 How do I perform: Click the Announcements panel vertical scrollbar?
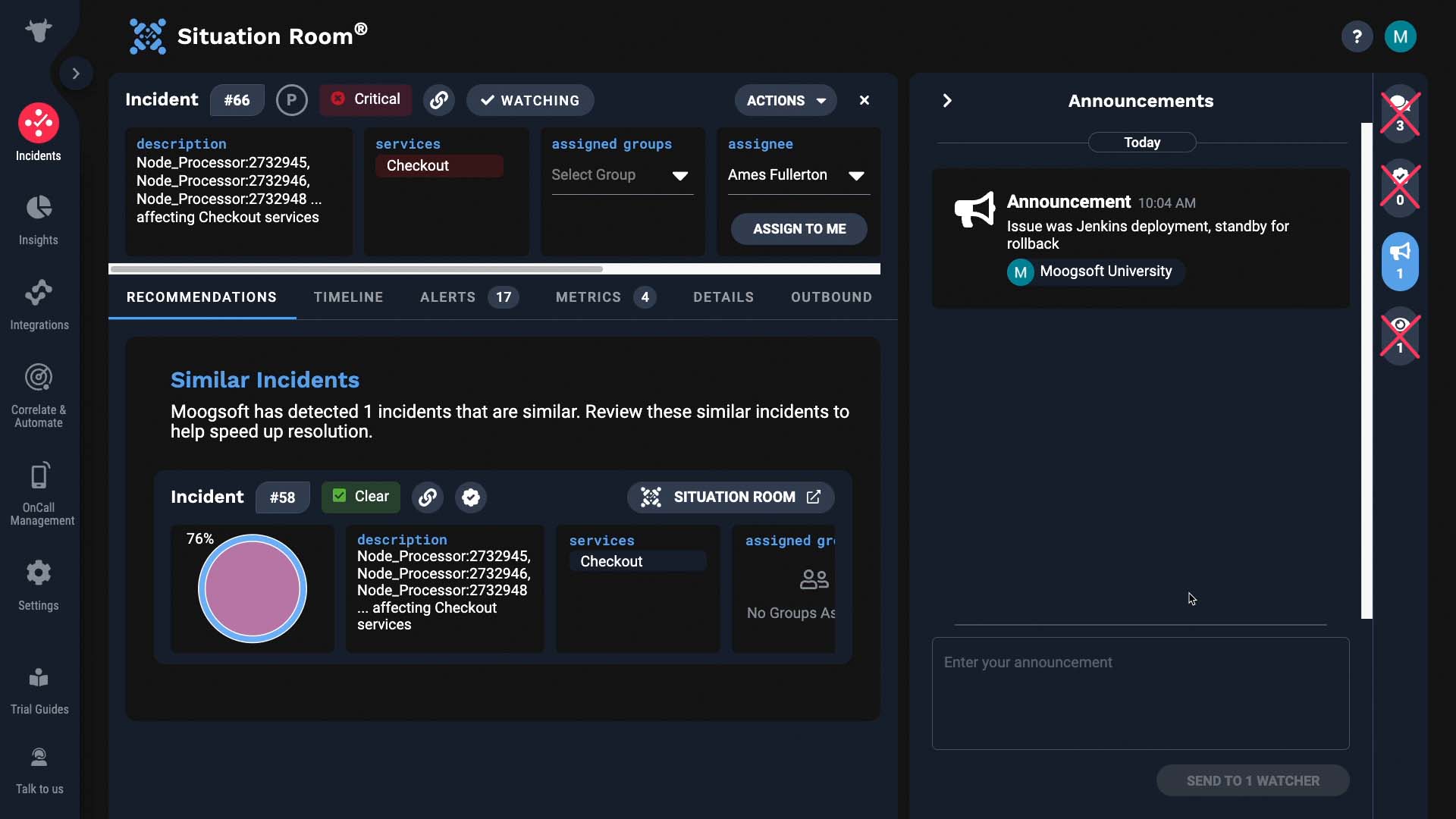tap(1367, 370)
